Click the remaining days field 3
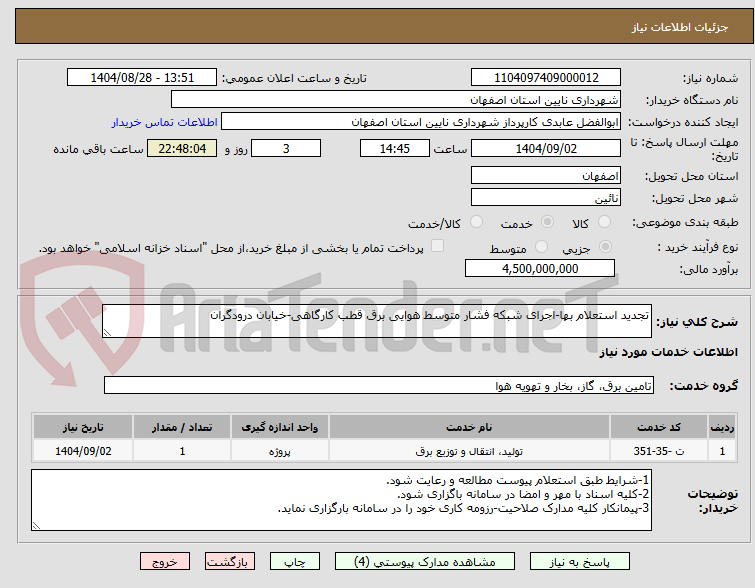The width and height of the screenshot is (755, 588). (x=286, y=148)
